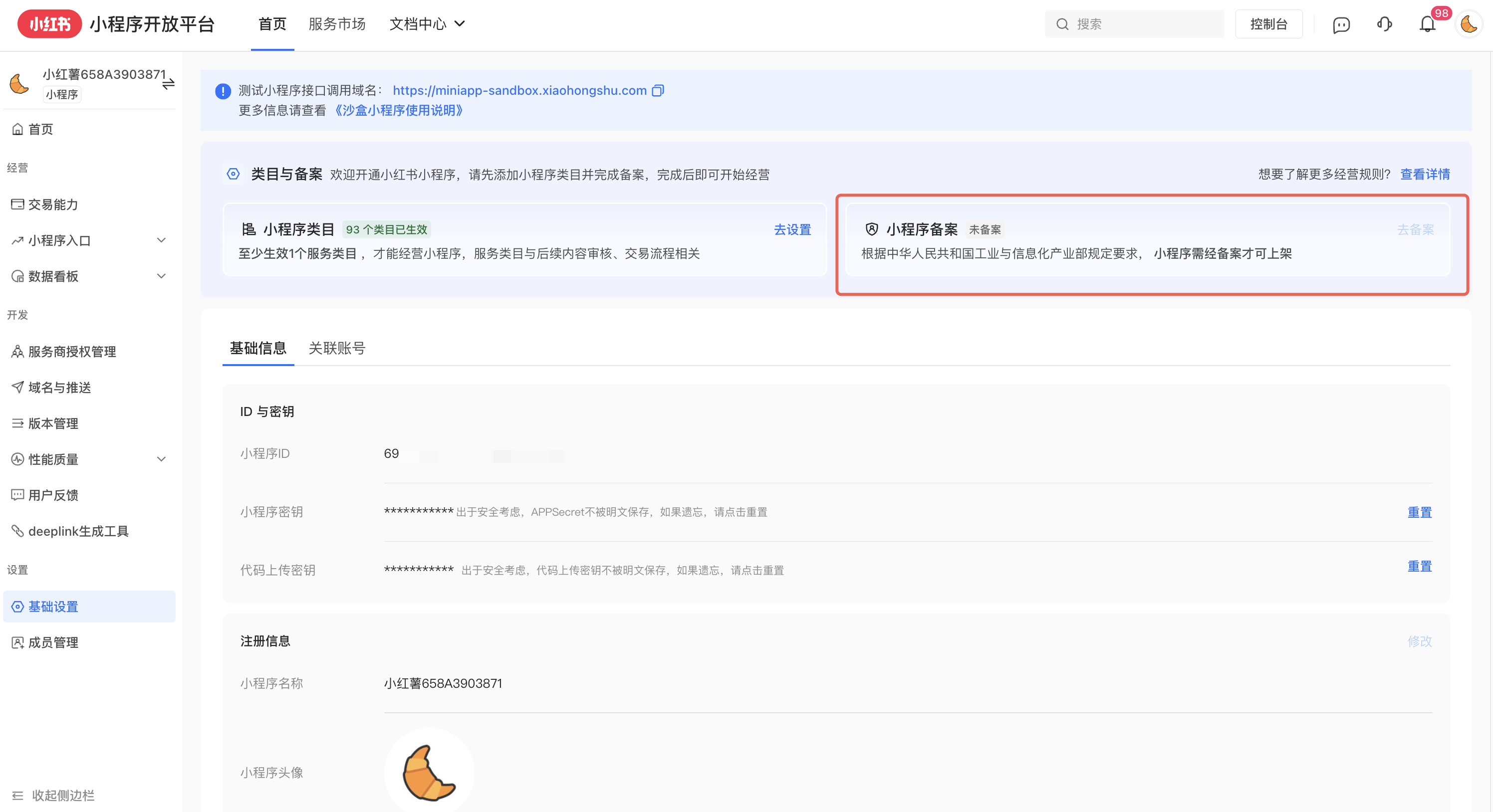Click 去设置 link for 小程序类目
Viewport: 1493px width, 812px height.
[x=792, y=230]
